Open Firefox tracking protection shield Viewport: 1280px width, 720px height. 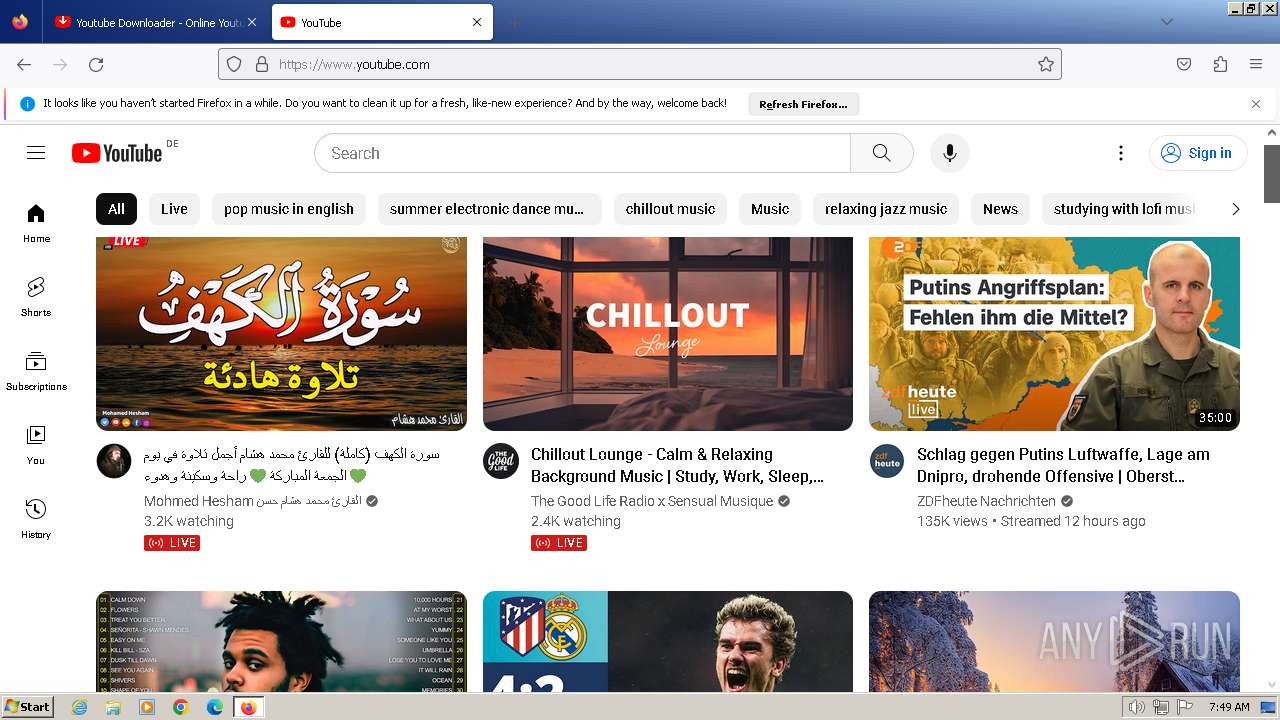(x=234, y=64)
